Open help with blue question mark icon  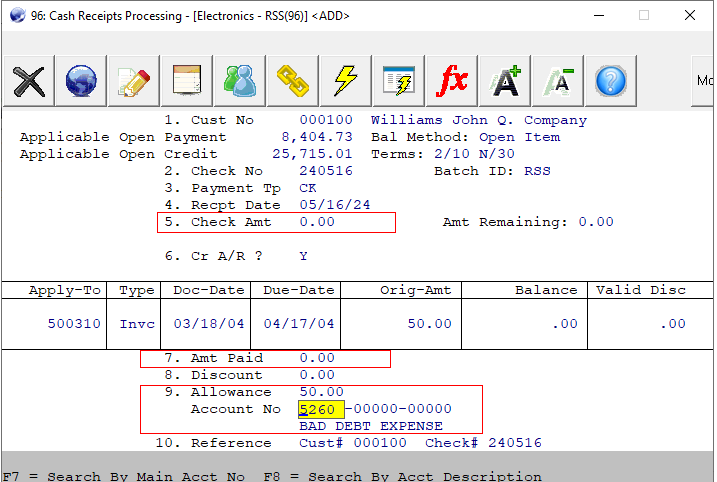(611, 81)
